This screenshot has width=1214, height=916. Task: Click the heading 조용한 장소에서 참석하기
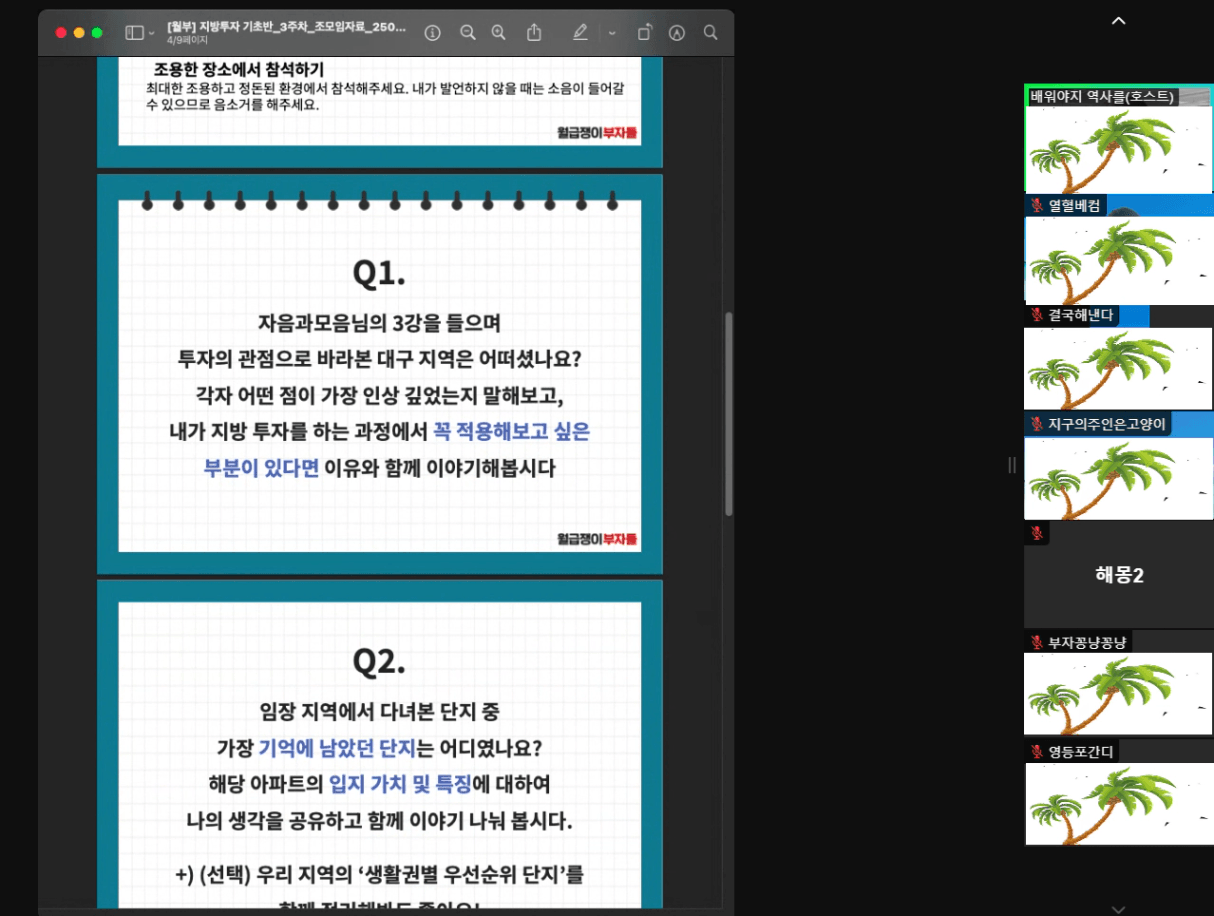click(x=239, y=69)
